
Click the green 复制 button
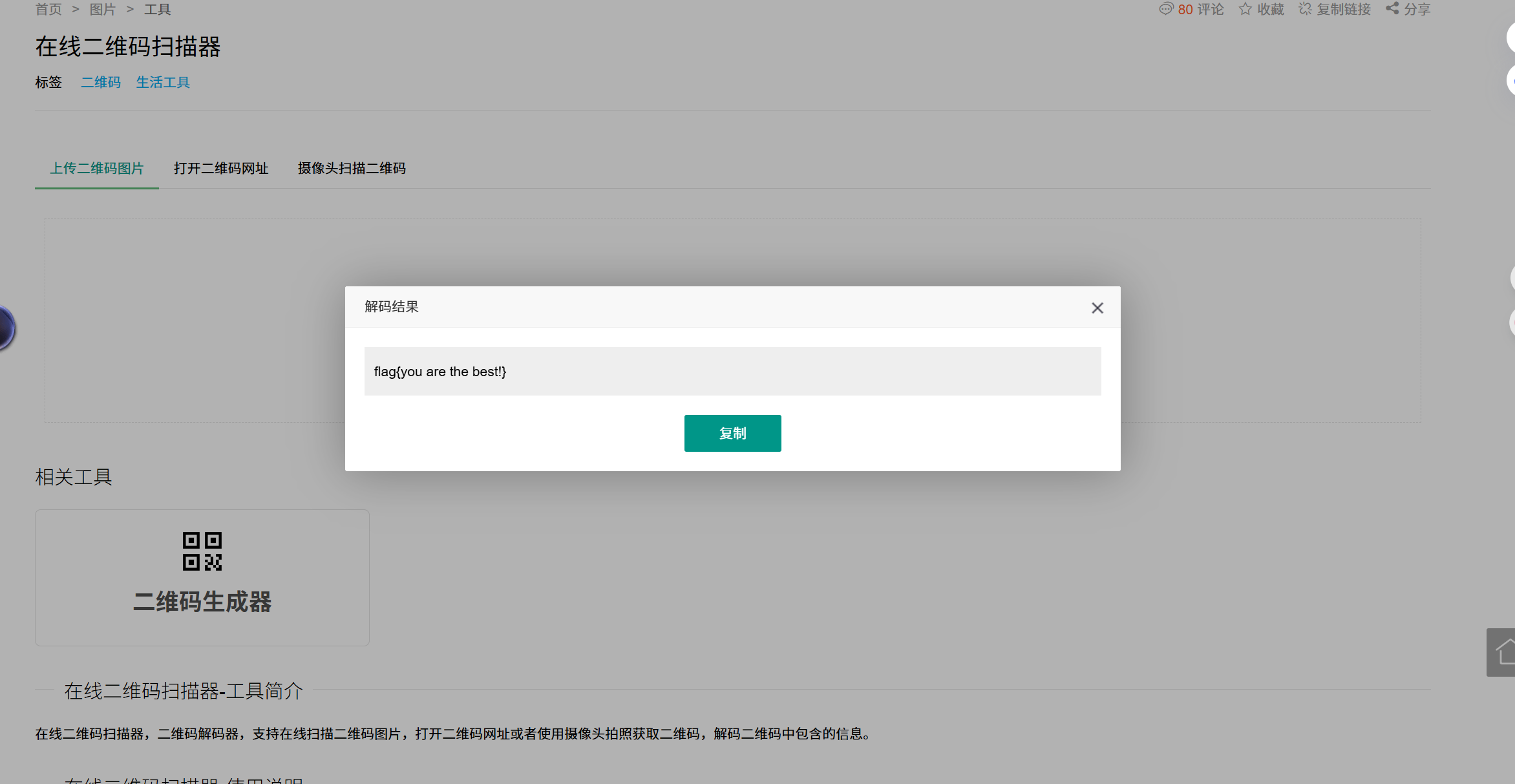tap(732, 433)
